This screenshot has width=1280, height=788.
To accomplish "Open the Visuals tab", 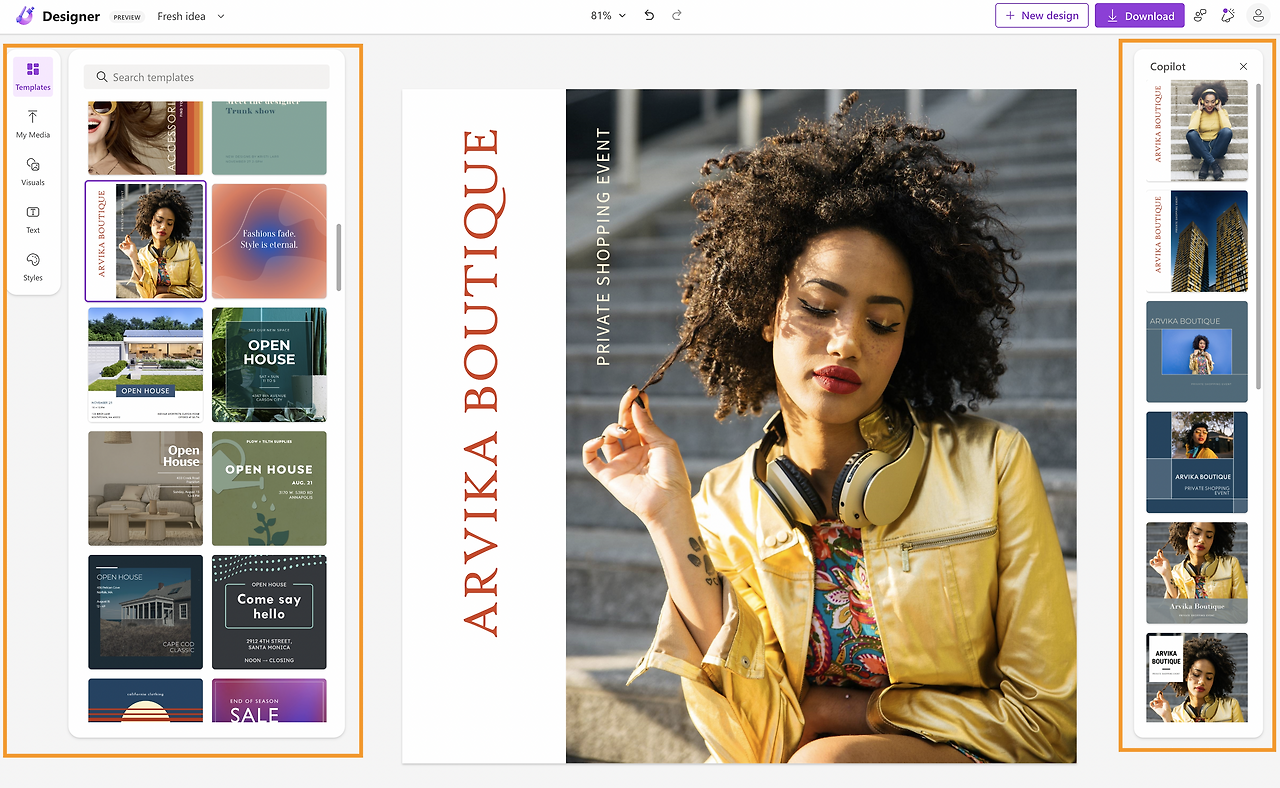I will 33,172.
